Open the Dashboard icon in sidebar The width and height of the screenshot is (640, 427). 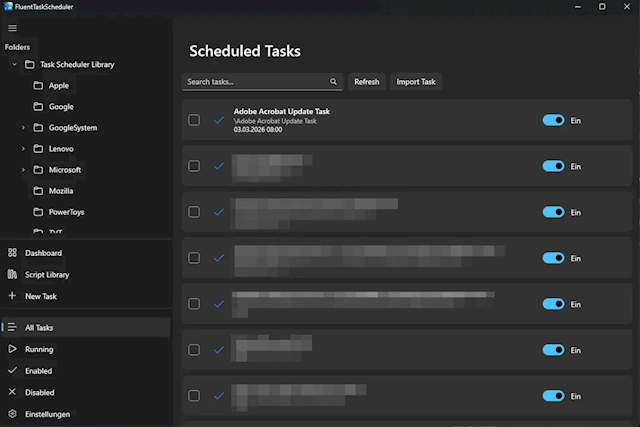[x=12, y=253]
